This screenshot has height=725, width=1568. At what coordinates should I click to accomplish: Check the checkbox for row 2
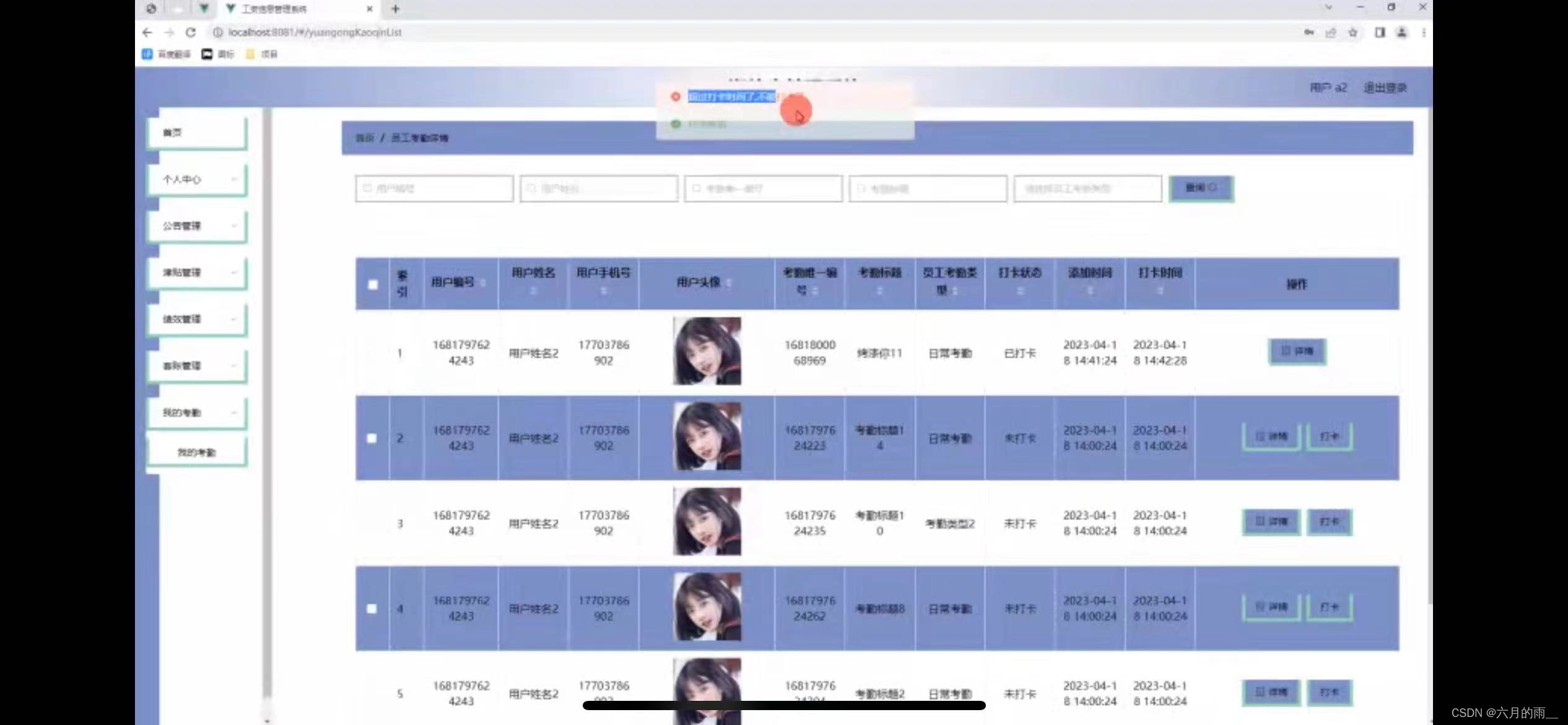pos(372,438)
